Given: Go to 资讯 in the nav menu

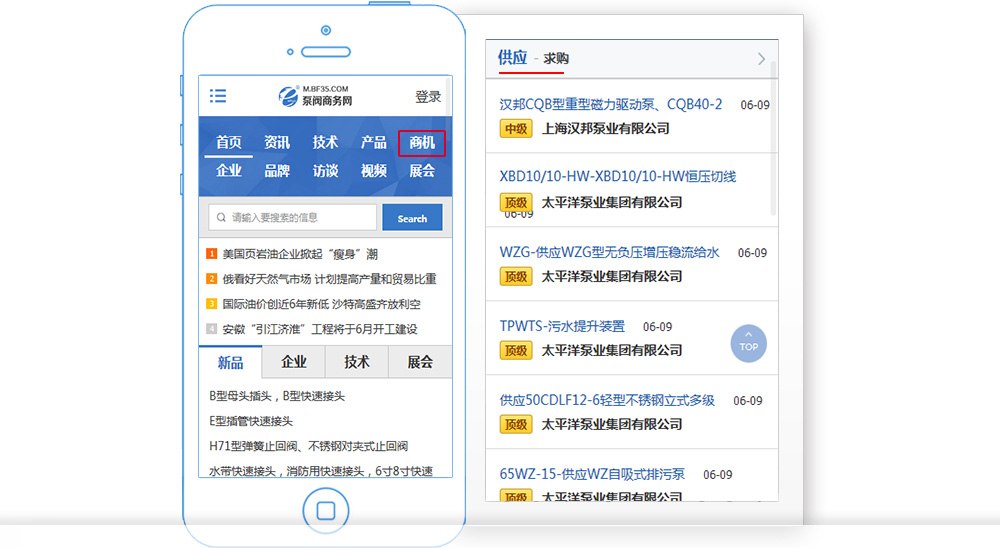Looking at the screenshot, I should point(277,143).
